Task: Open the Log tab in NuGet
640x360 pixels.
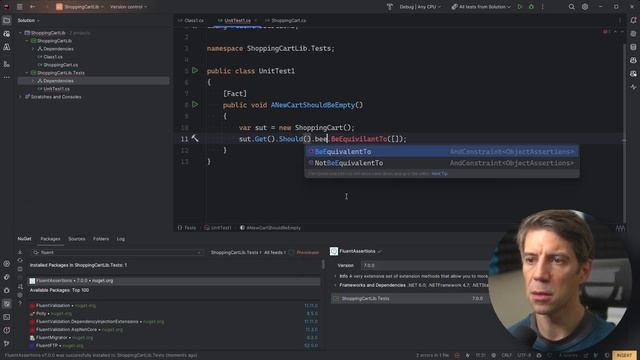Action: (x=121, y=239)
